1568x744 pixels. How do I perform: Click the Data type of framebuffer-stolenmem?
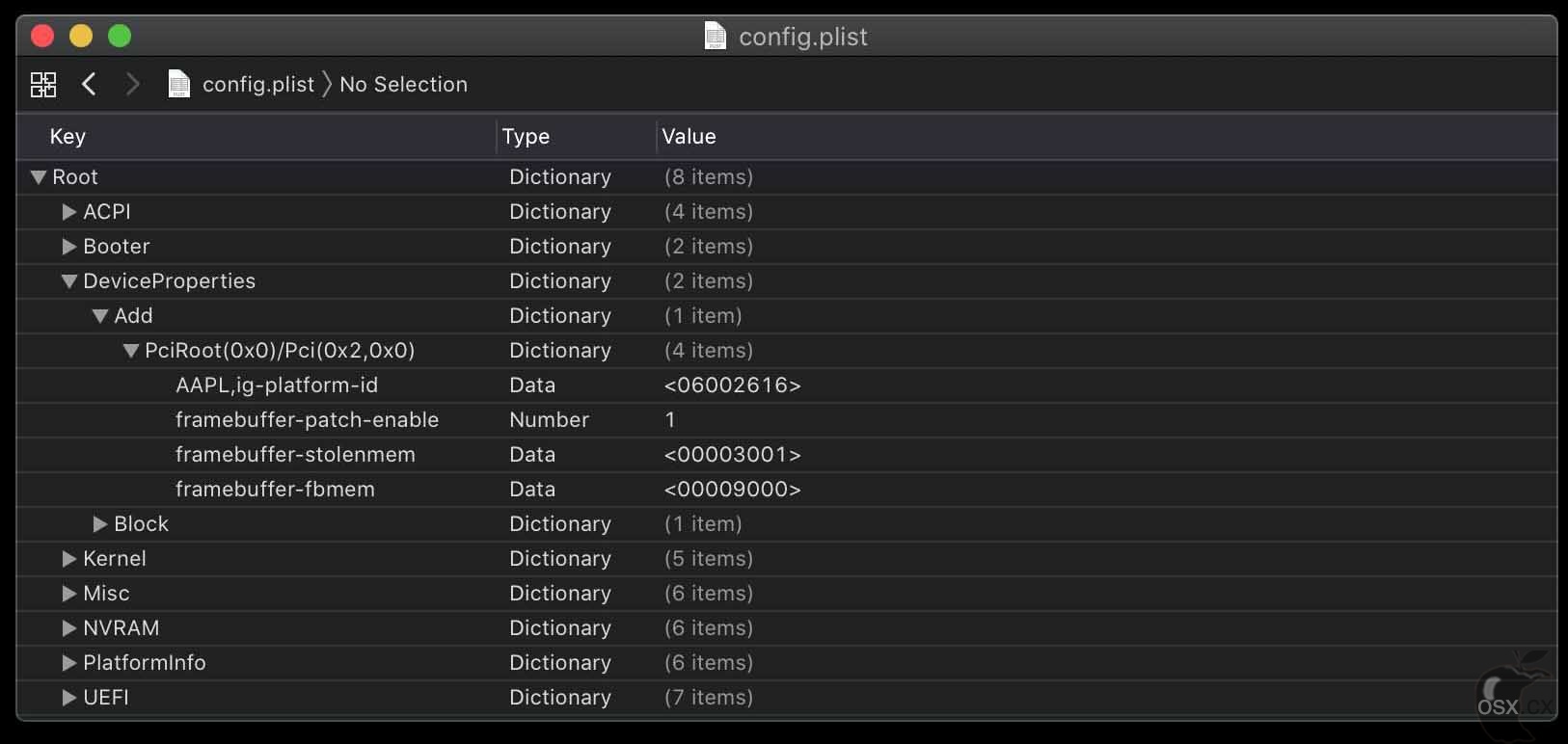point(532,455)
